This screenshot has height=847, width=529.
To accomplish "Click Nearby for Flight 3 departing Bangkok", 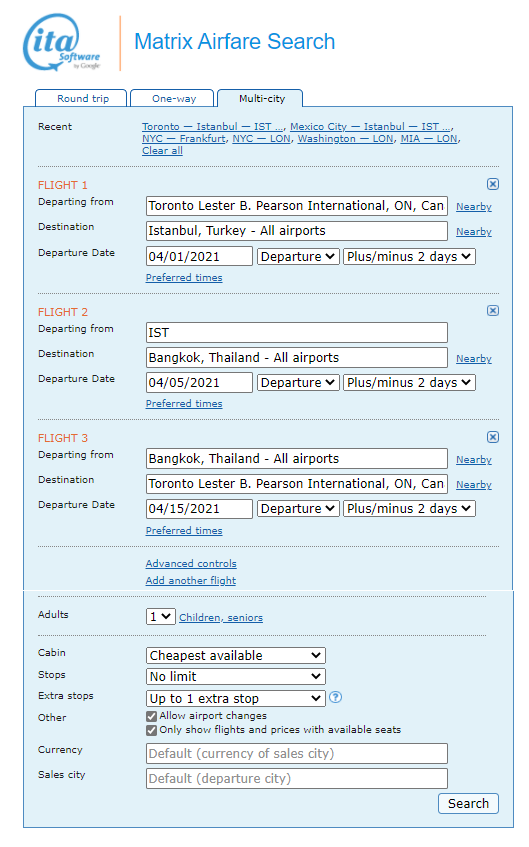I will click(474, 460).
